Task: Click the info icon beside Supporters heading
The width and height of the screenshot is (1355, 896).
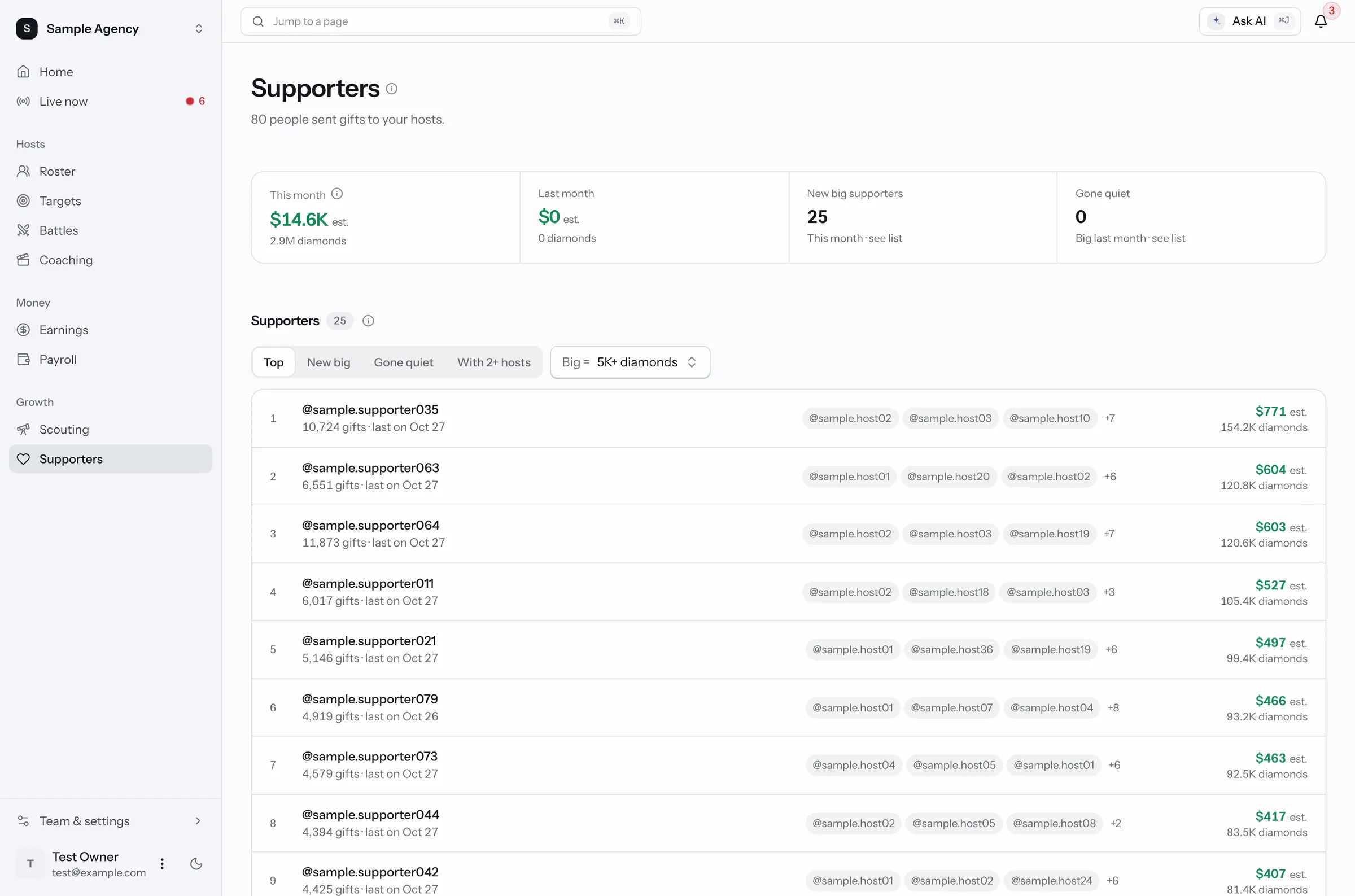Action: click(x=391, y=89)
